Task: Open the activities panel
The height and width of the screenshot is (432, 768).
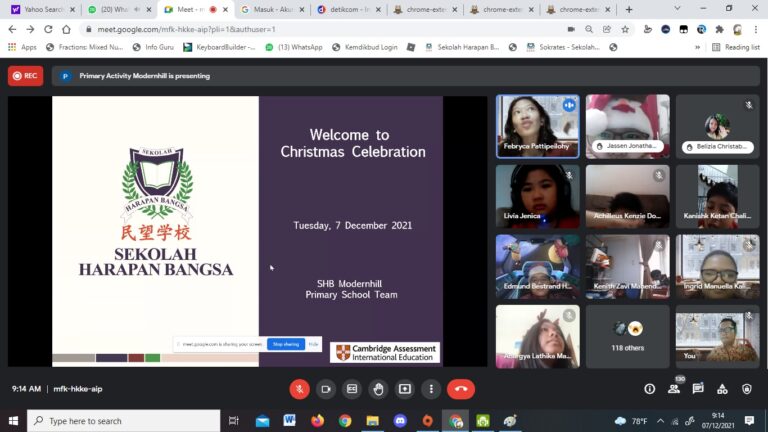Action: [722, 389]
